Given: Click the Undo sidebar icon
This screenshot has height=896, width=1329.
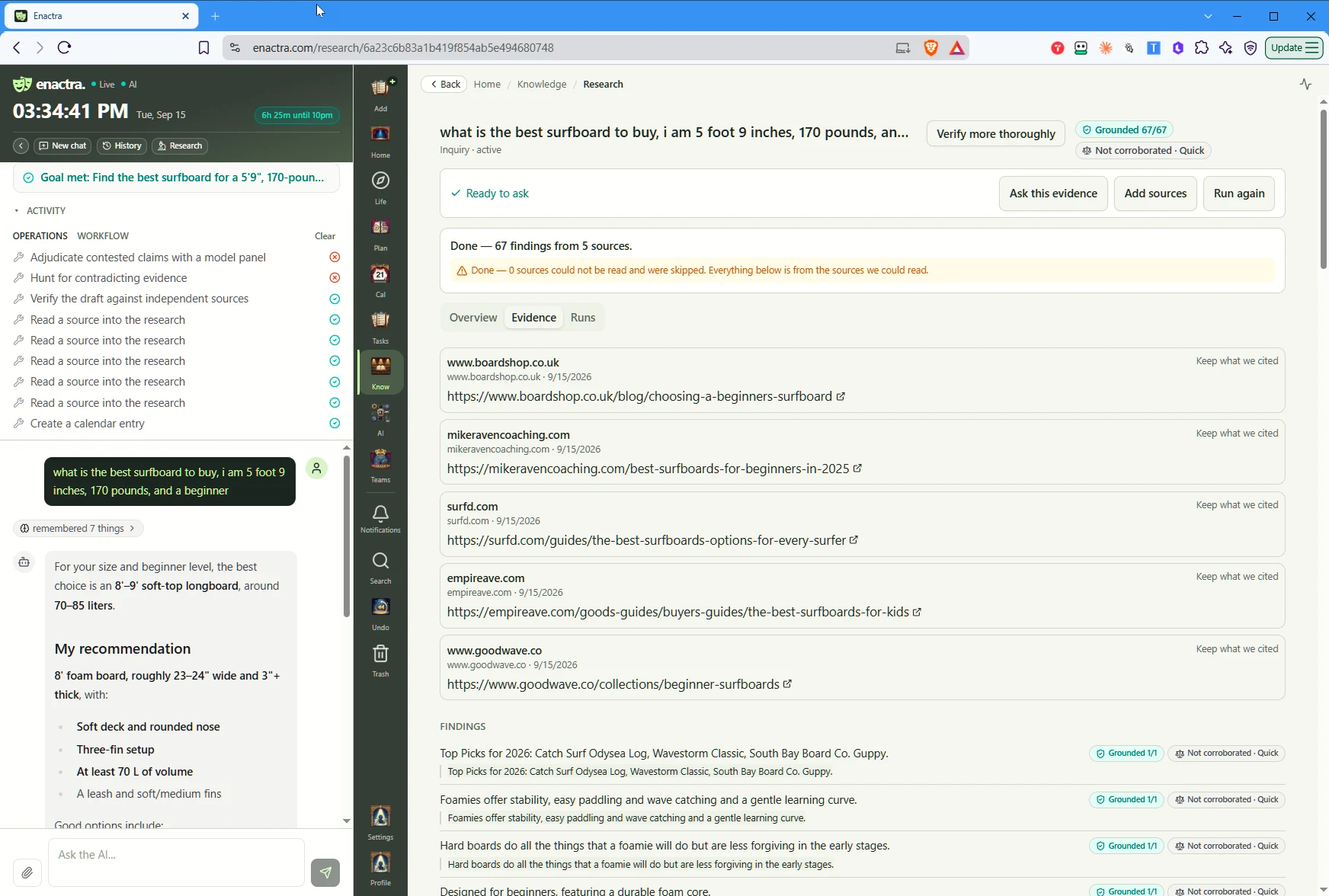Looking at the screenshot, I should pyautogui.click(x=380, y=614).
